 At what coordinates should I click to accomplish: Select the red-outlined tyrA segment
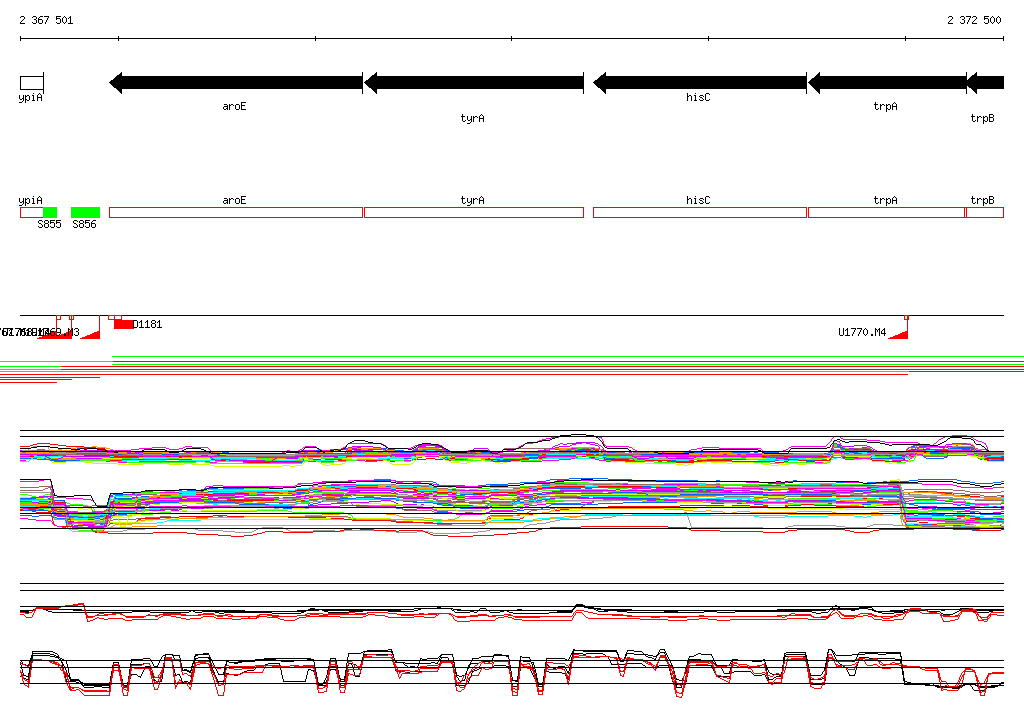[474, 212]
